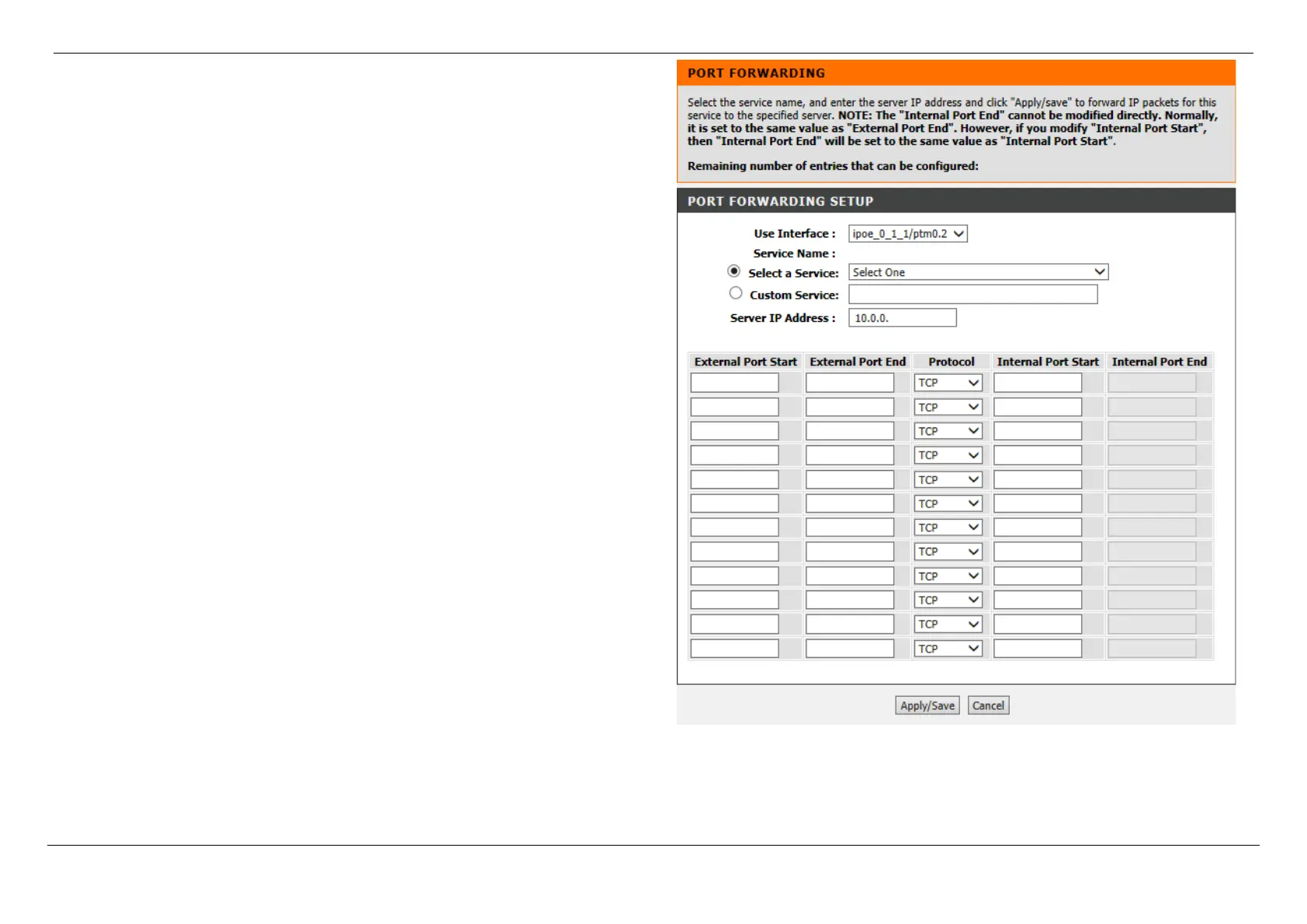The image size is (1307, 924).
Task: Open the Use Interface dropdown
Action: click(908, 234)
